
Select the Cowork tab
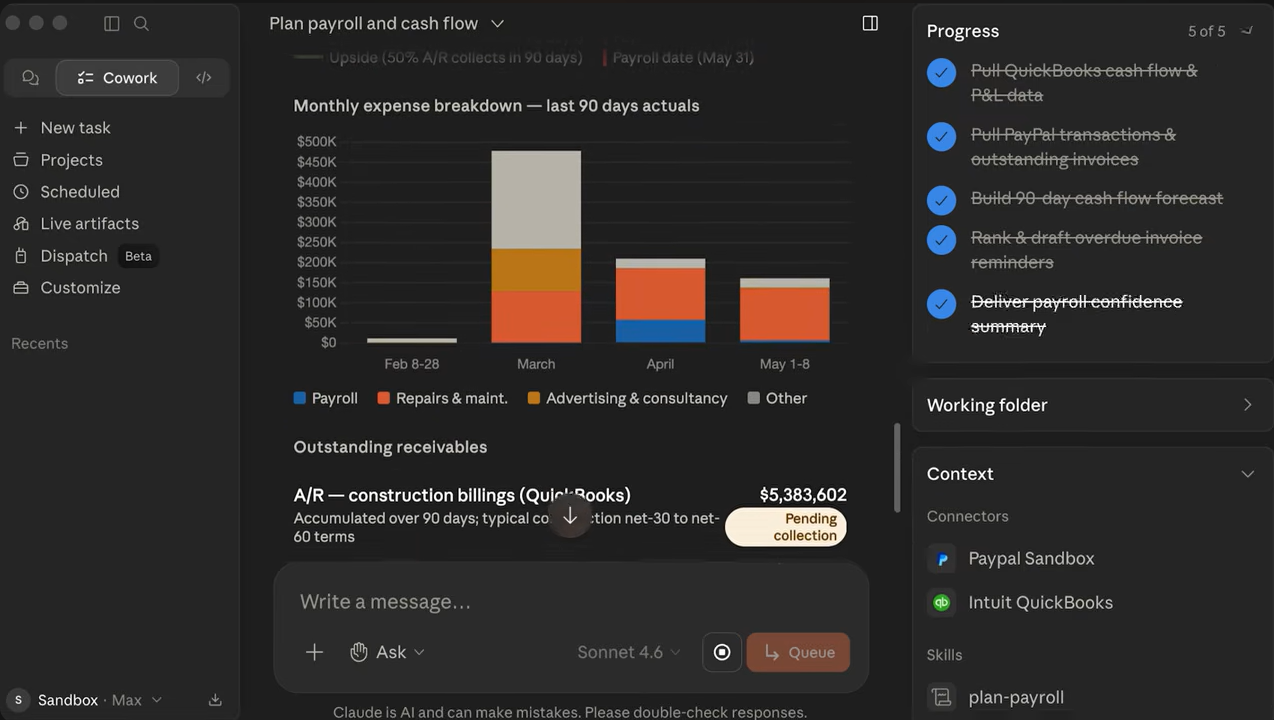[117, 78]
